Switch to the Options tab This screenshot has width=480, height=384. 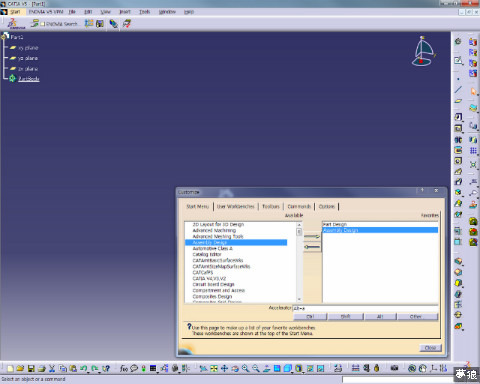pyautogui.click(x=327, y=206)
